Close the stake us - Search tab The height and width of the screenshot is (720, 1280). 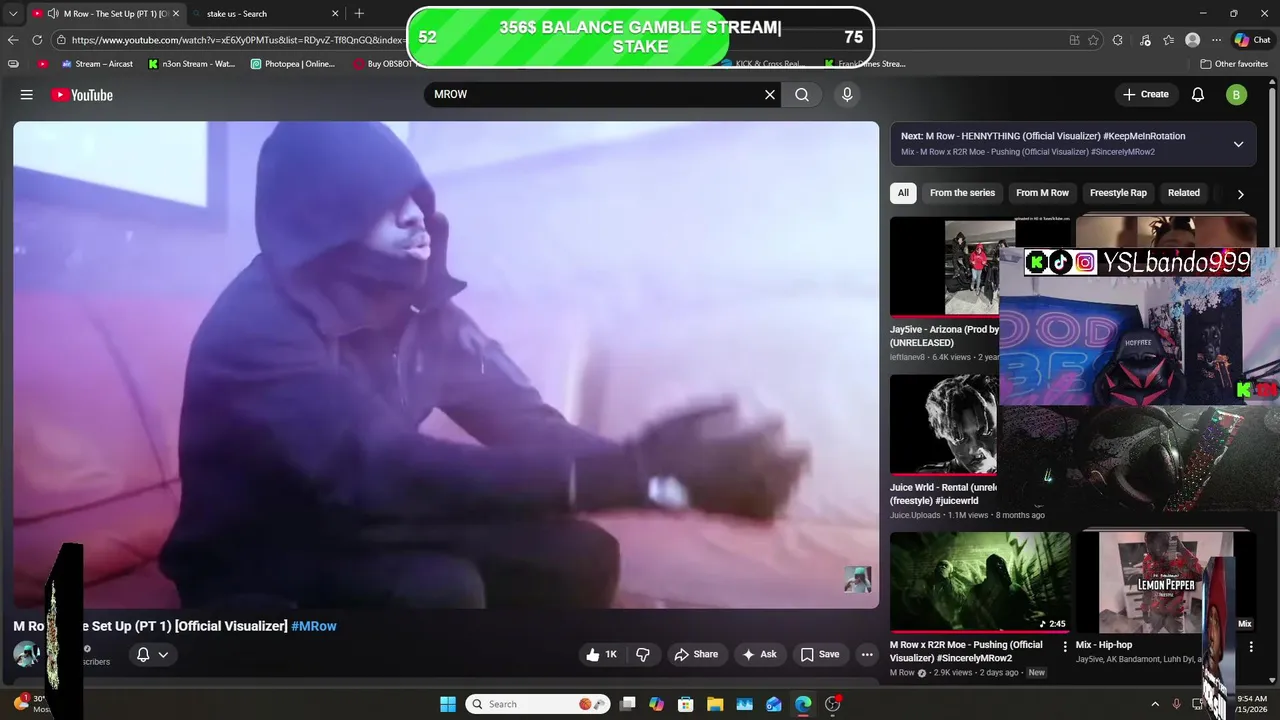[335, 14]
